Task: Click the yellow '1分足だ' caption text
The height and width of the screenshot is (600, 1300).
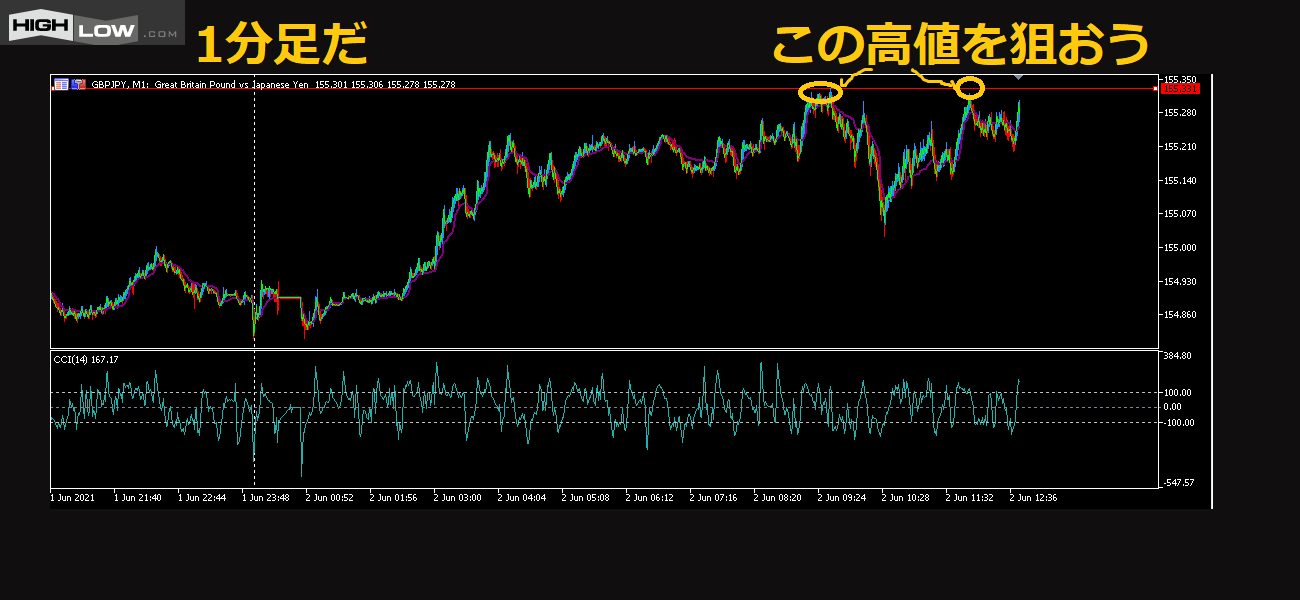Action: tap(281, 45)
